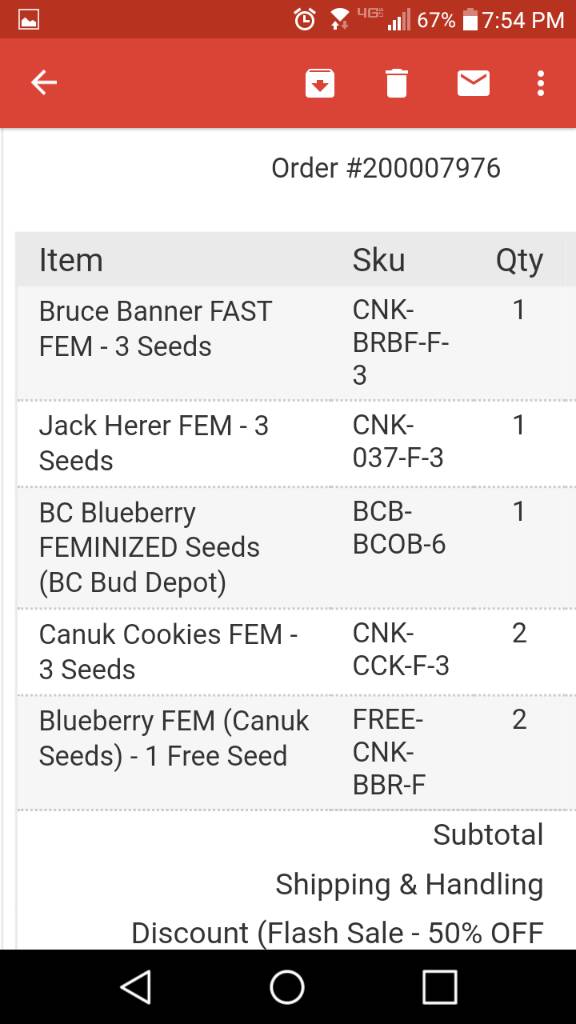Viewport: 576px width, 1024px height.
Task: Tap the Android back navigation triangle
Action: [x=136, y=986]
